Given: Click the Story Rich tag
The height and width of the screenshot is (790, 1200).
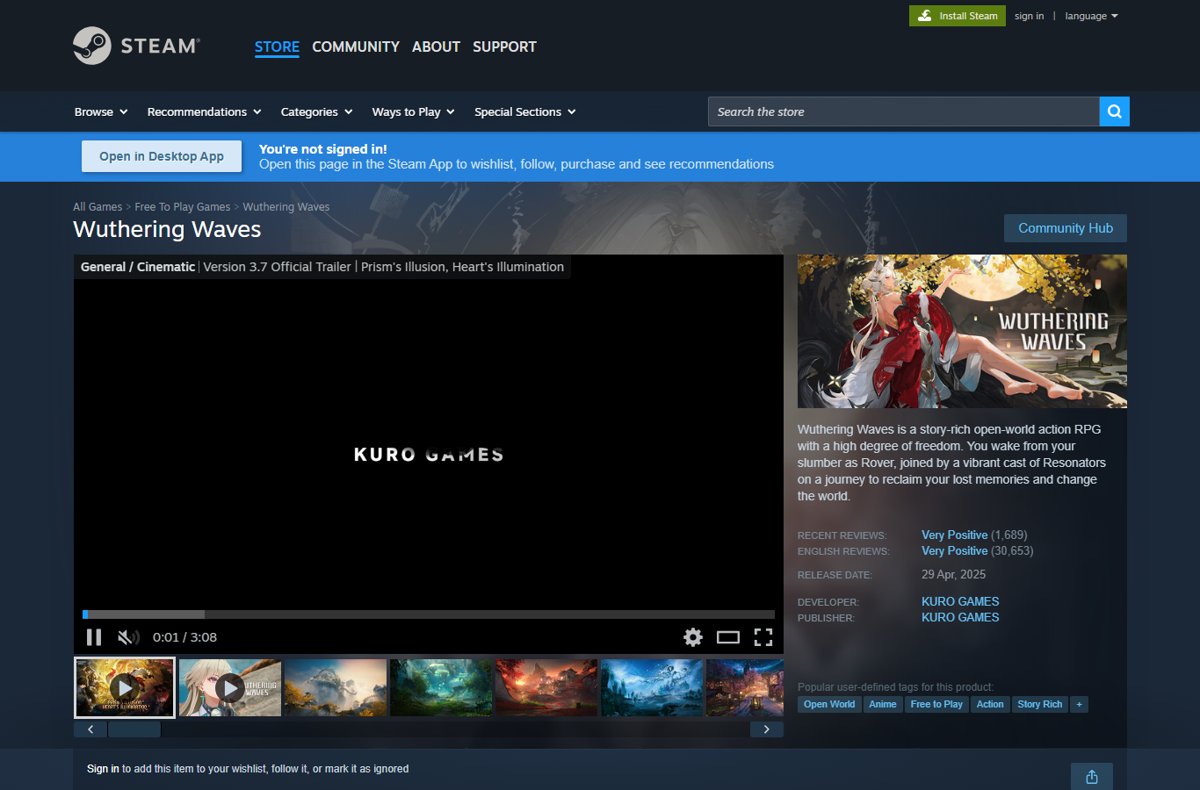Looking at the screenshot, I should click(1040, 704).
